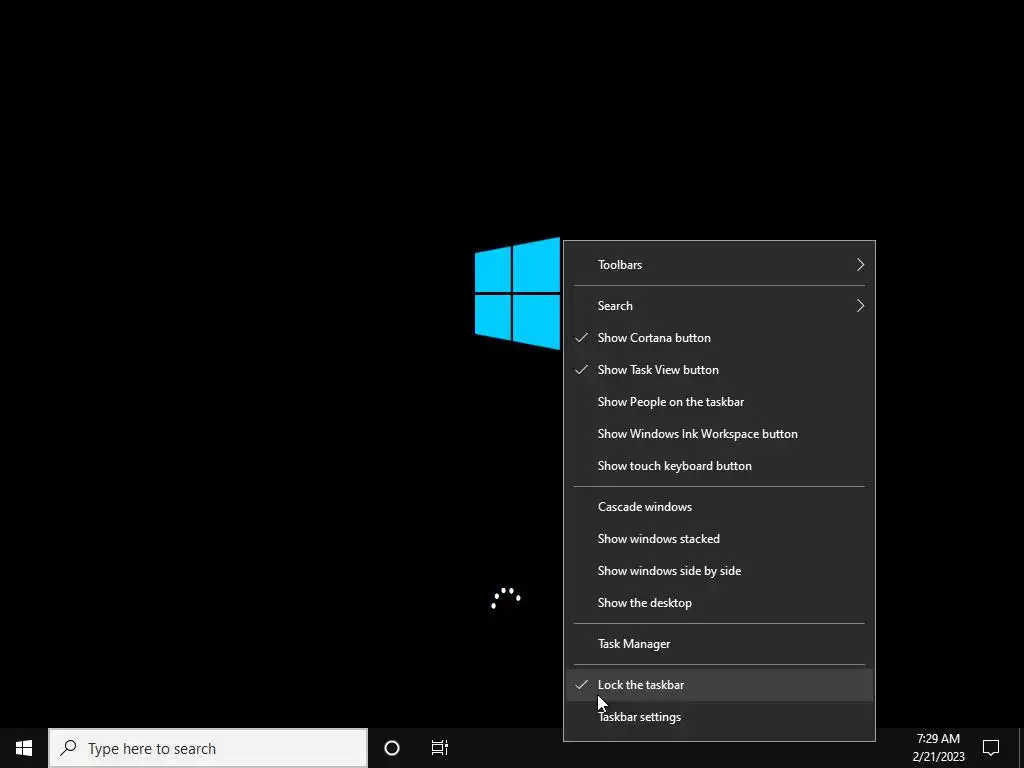Screen dimensions: 1024x768
Task: Open Taskbar settings
Action: [720, 717]
